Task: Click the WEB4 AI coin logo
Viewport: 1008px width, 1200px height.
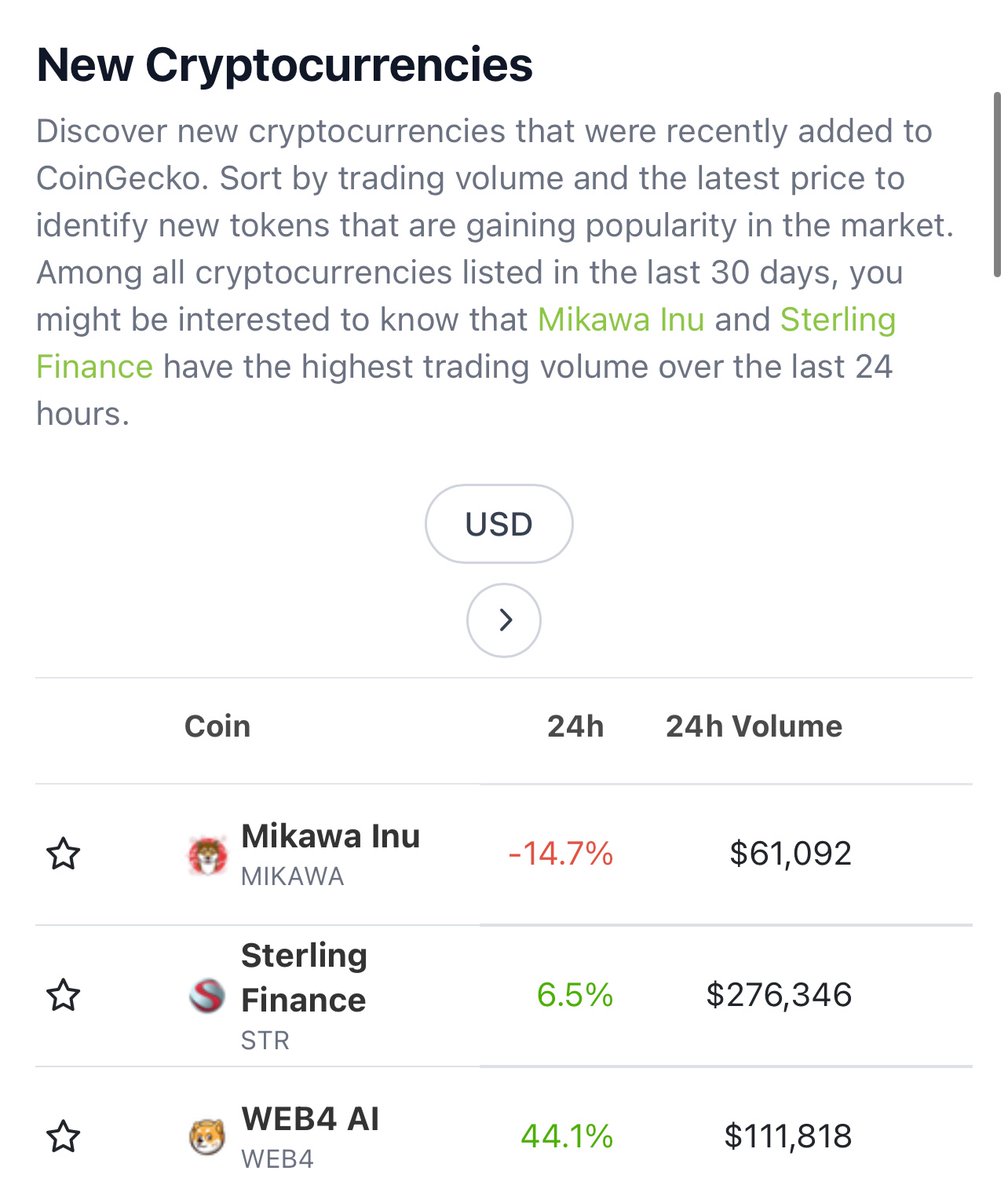Action: click(x=208, y=1137)
